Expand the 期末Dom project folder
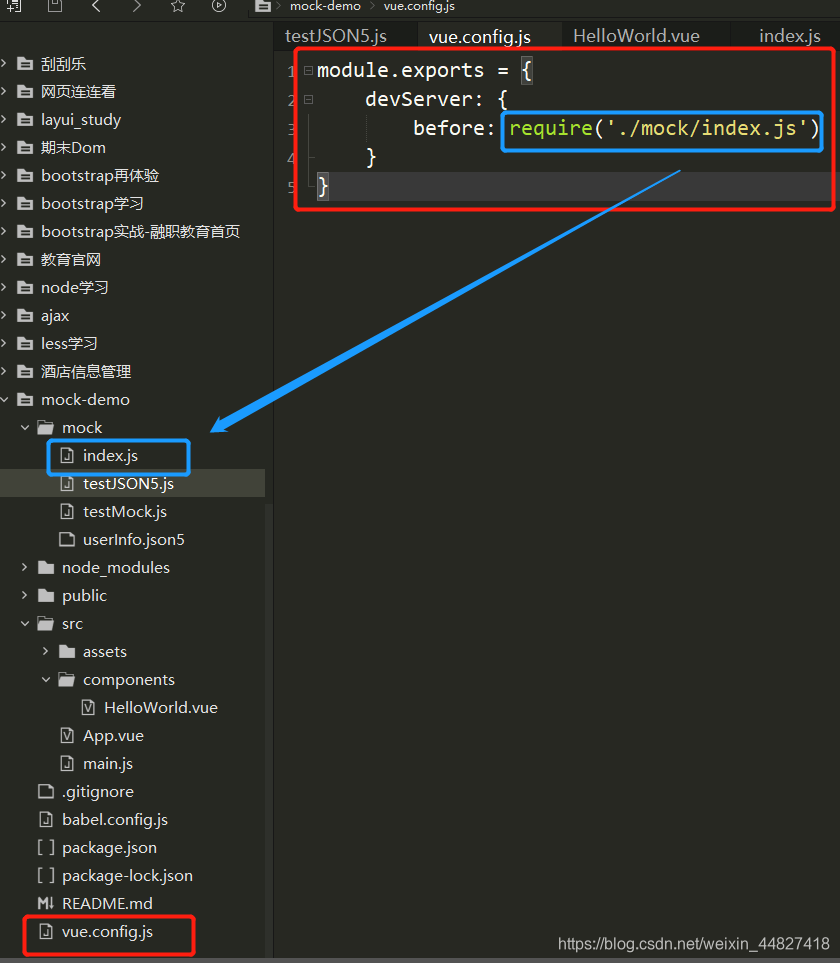 pyautogui.click(x=4, y=147)
